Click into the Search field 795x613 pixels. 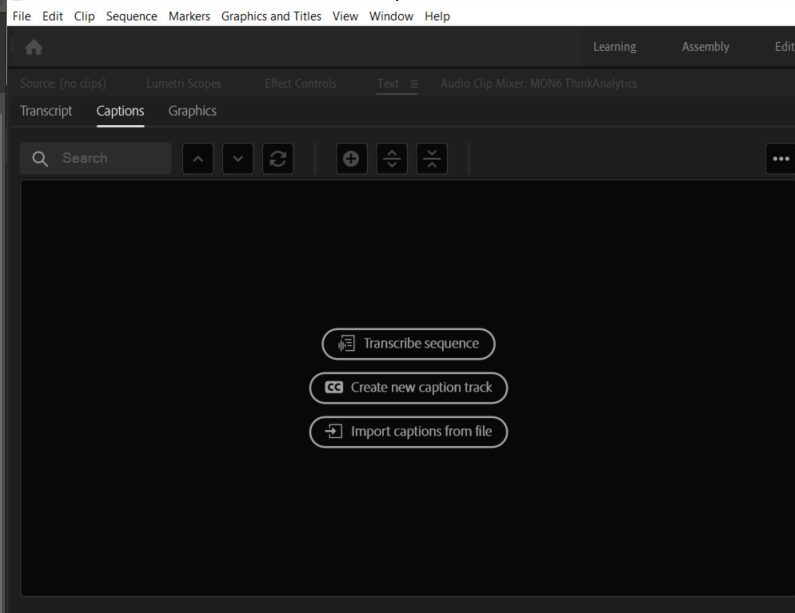(110, 158)
